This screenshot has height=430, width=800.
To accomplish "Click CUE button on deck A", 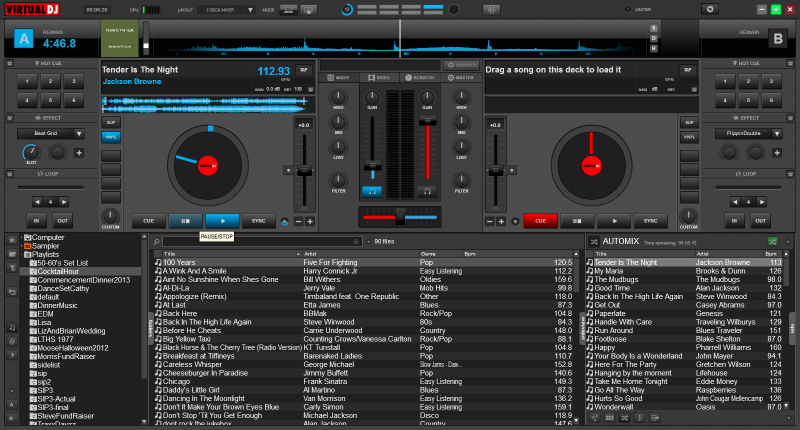I will click(148, 221).
